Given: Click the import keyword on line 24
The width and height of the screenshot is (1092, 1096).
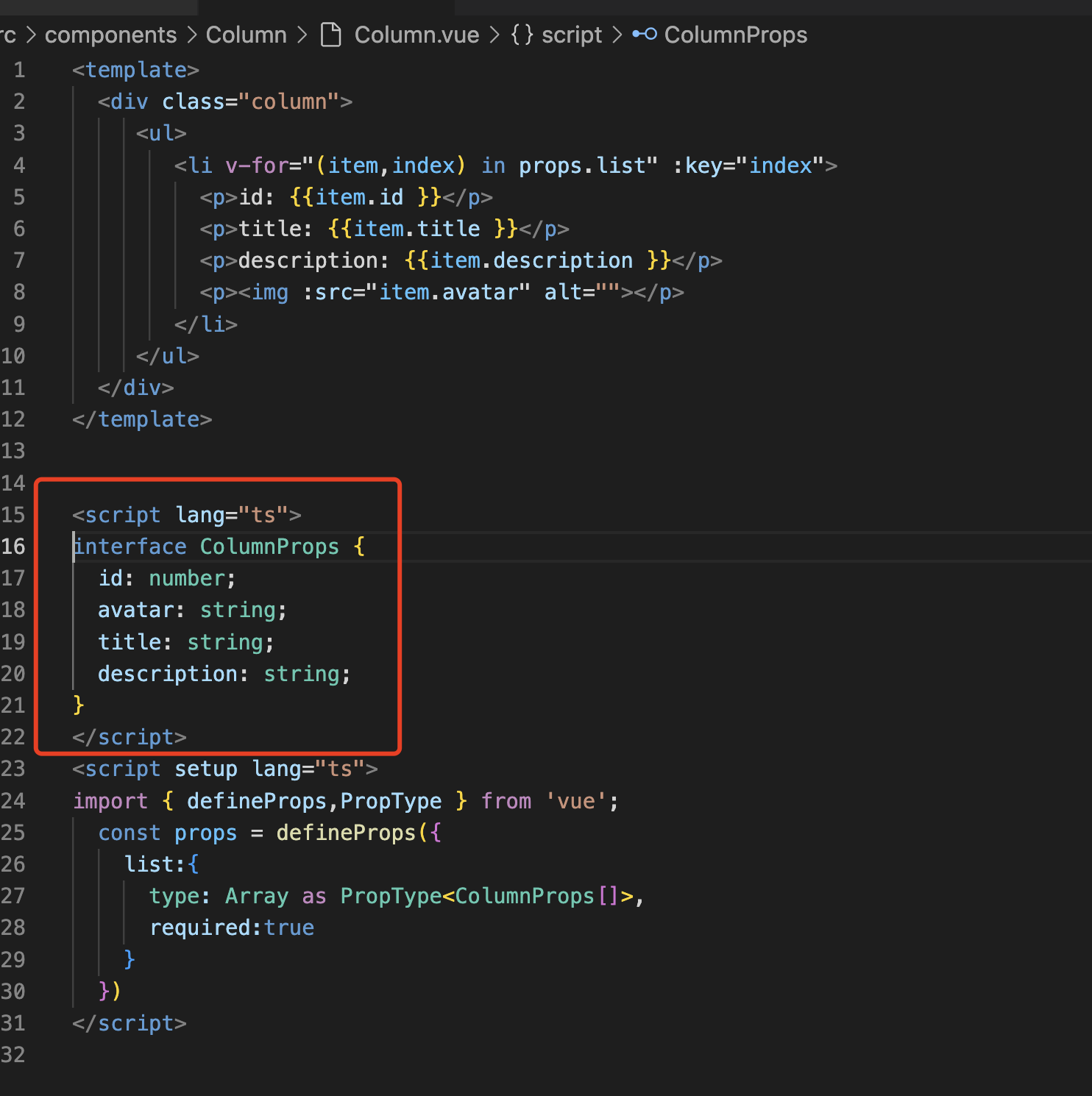Looking at the screenshot, I should [x=110, y=801].
